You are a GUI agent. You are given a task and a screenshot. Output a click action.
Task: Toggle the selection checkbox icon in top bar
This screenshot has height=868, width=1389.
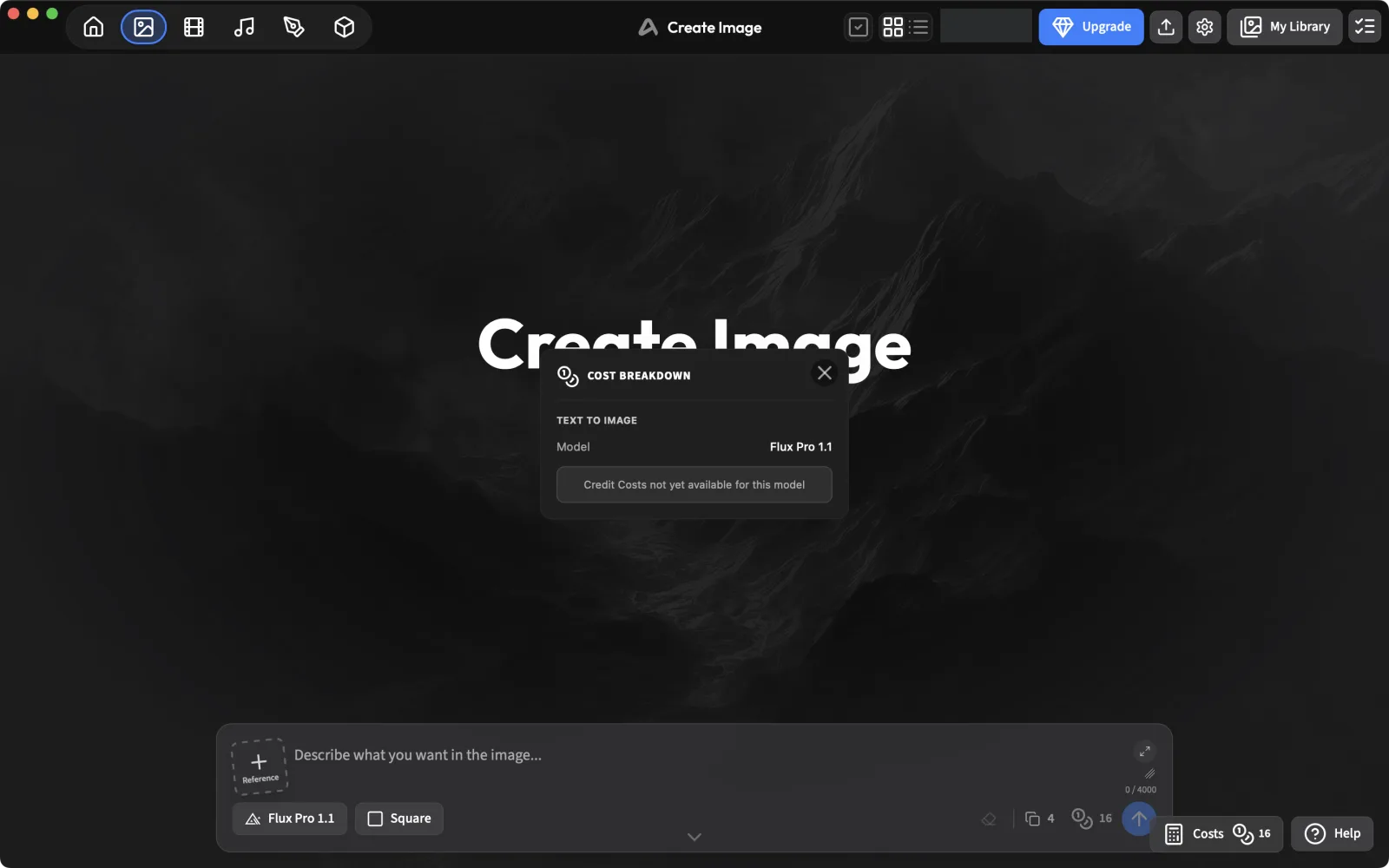[859, 27]
